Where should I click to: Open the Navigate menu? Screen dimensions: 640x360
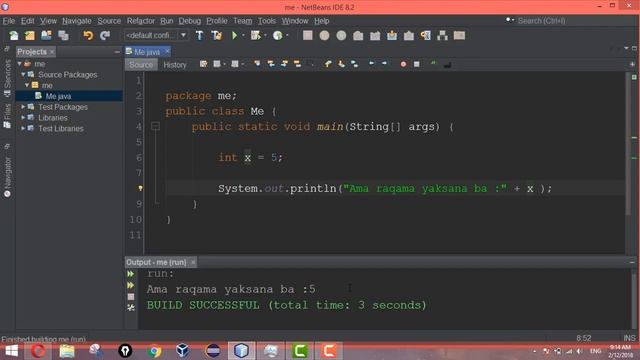point(77,21)
